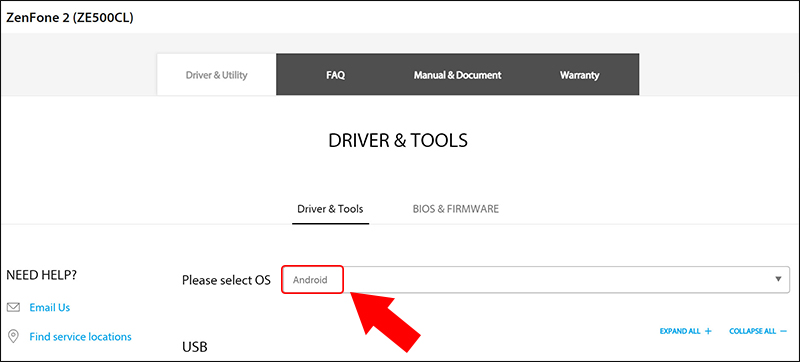This screenshot has height=362, width=800.
Task: Select Android in the OS selector
Action: click(x=310, y=279)
